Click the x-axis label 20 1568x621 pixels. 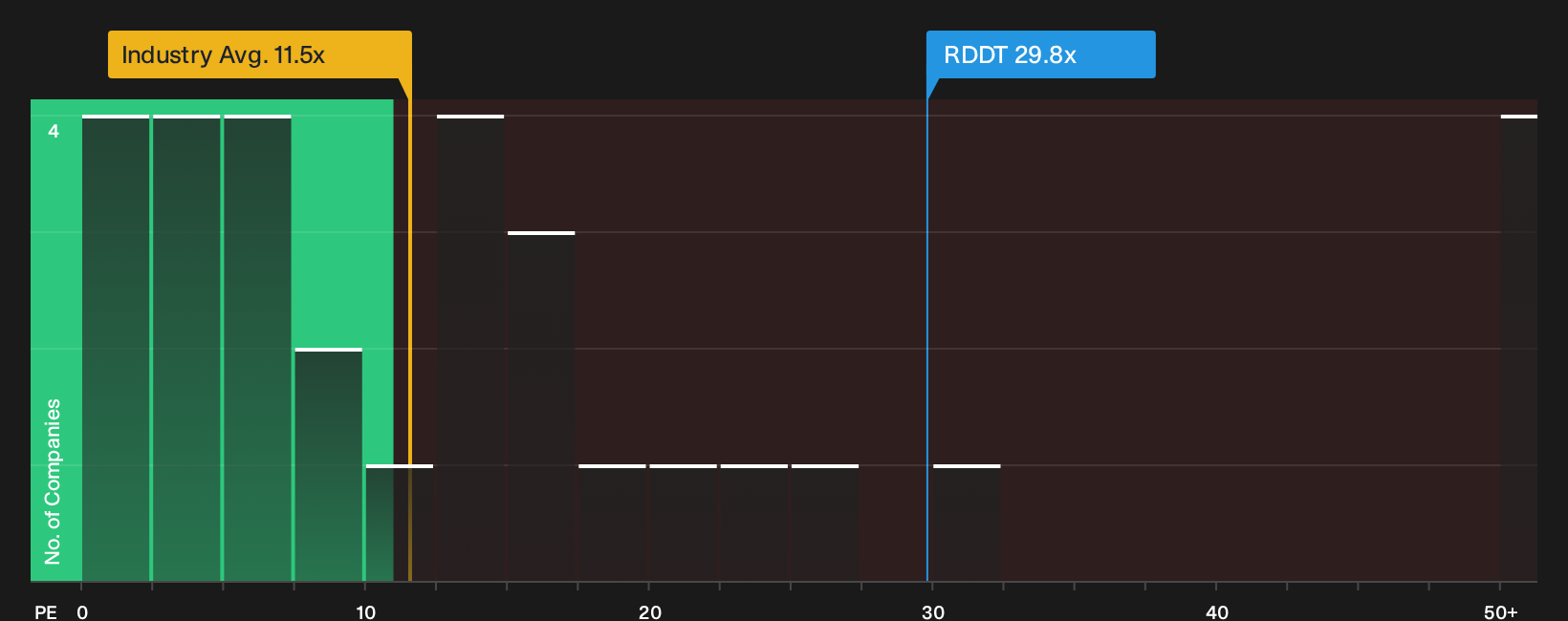pyautogui.click(x=649, y=611)
